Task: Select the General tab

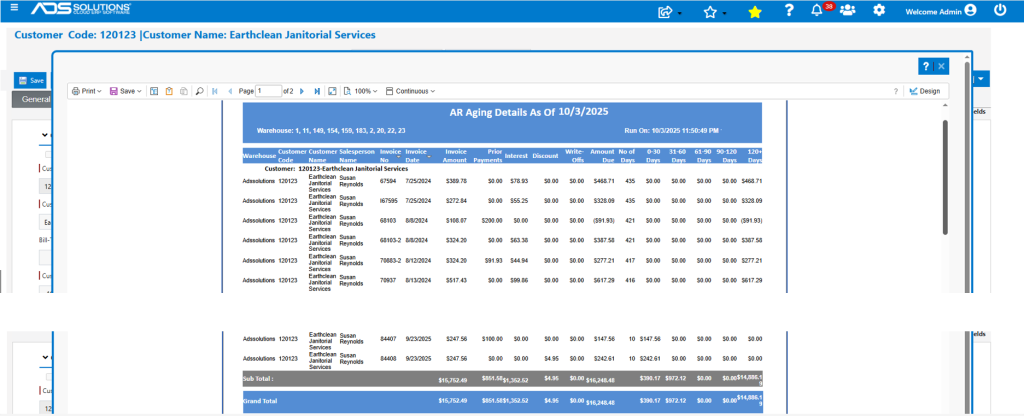Action: [x=35, y=100]
